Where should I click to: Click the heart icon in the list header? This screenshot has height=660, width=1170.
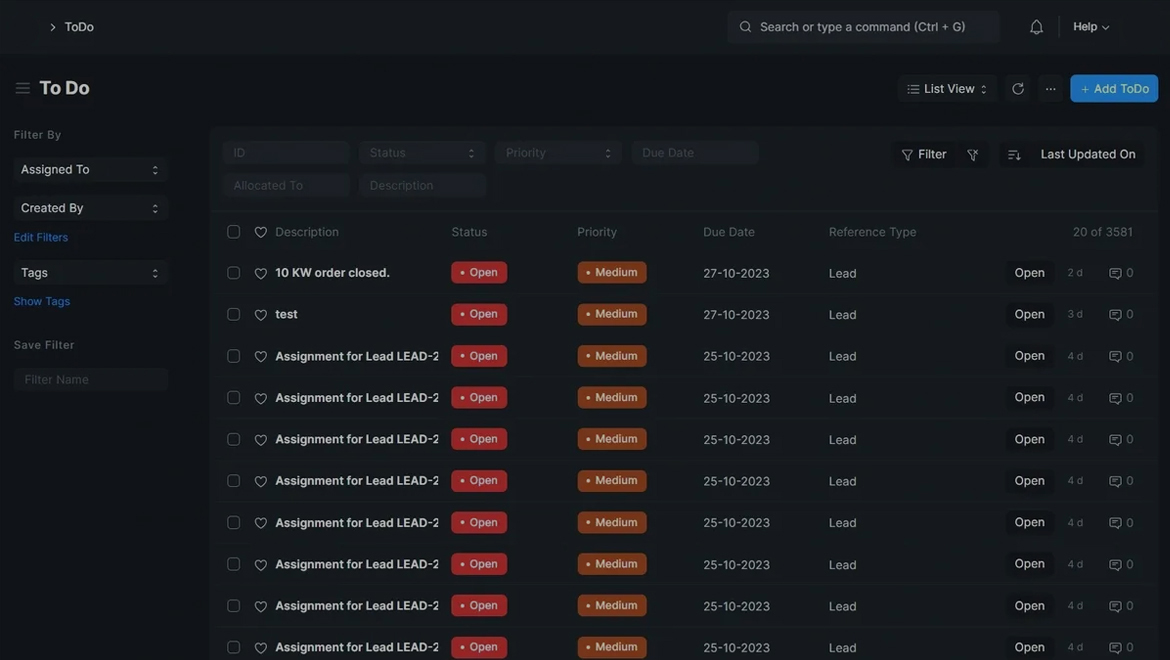261,232
